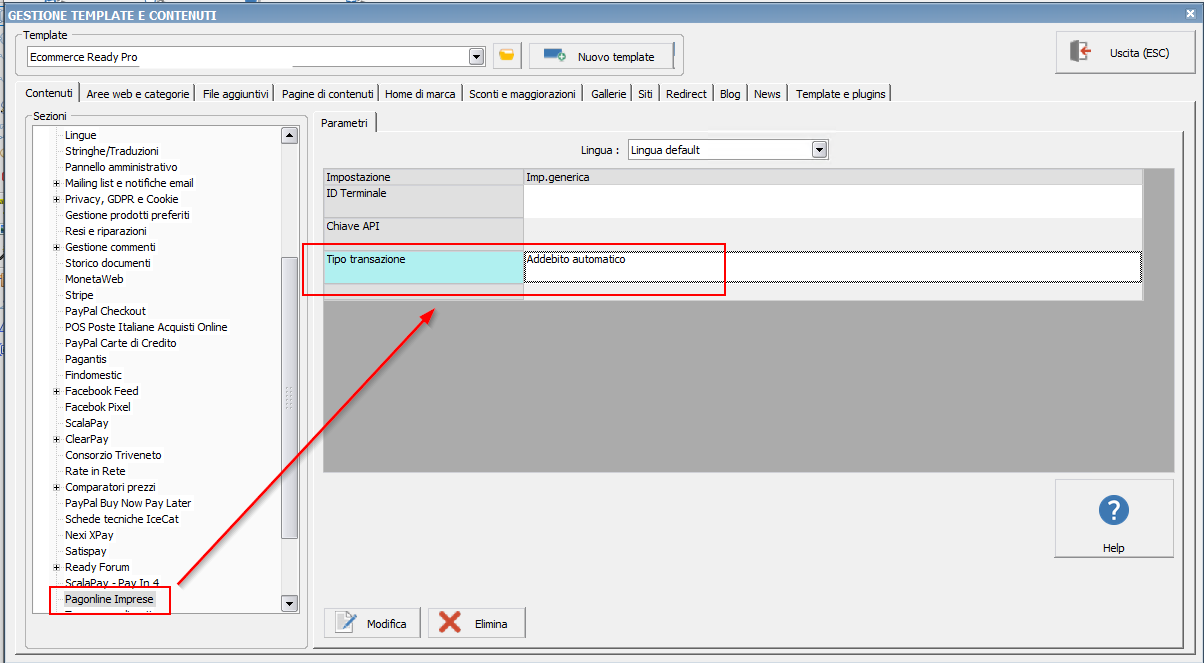Open the Redirect tab
Viewport: 1204px width, 663px height.
tap(686, 94)
